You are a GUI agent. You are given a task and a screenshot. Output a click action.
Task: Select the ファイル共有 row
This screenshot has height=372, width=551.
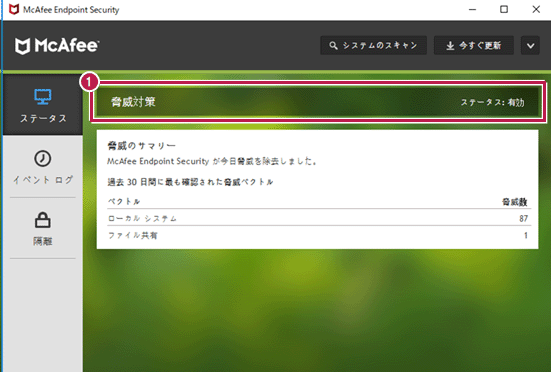tap(319, 235)
